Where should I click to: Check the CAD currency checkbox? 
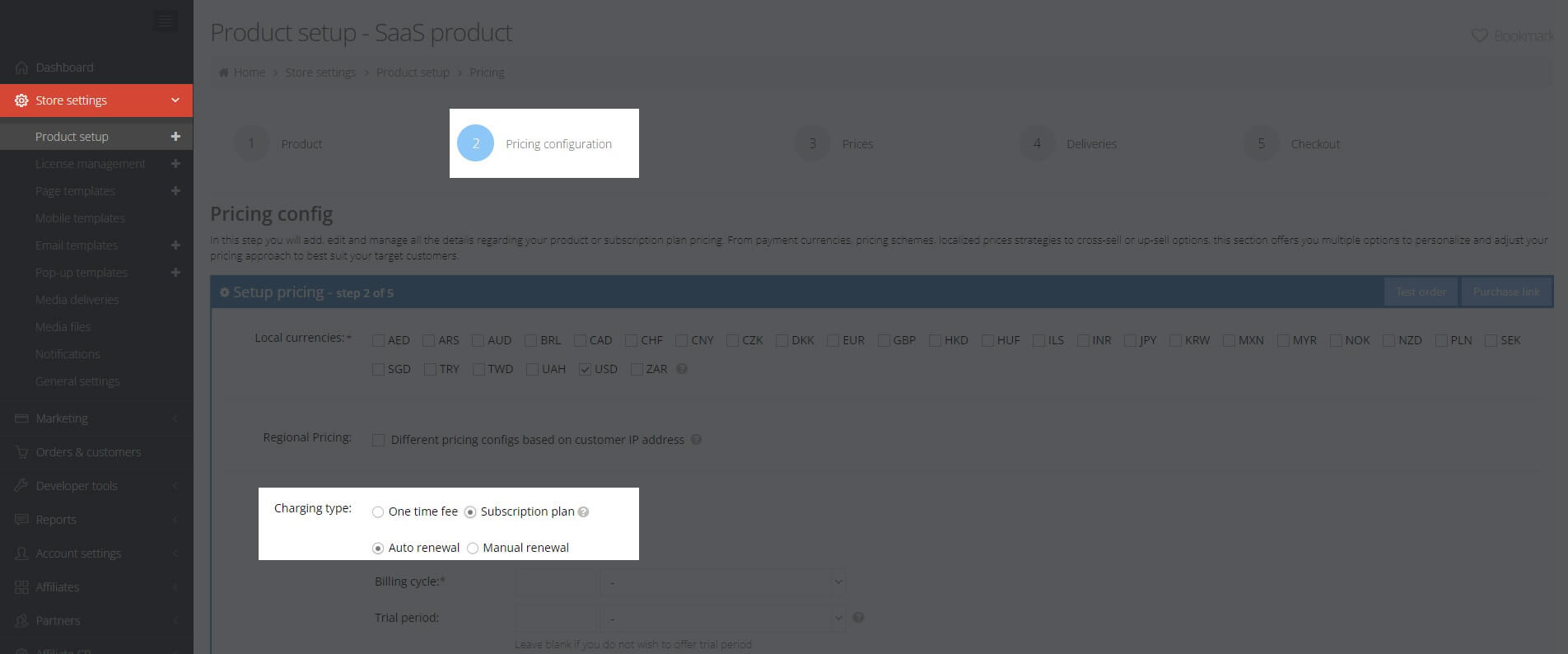click(581, 341)
